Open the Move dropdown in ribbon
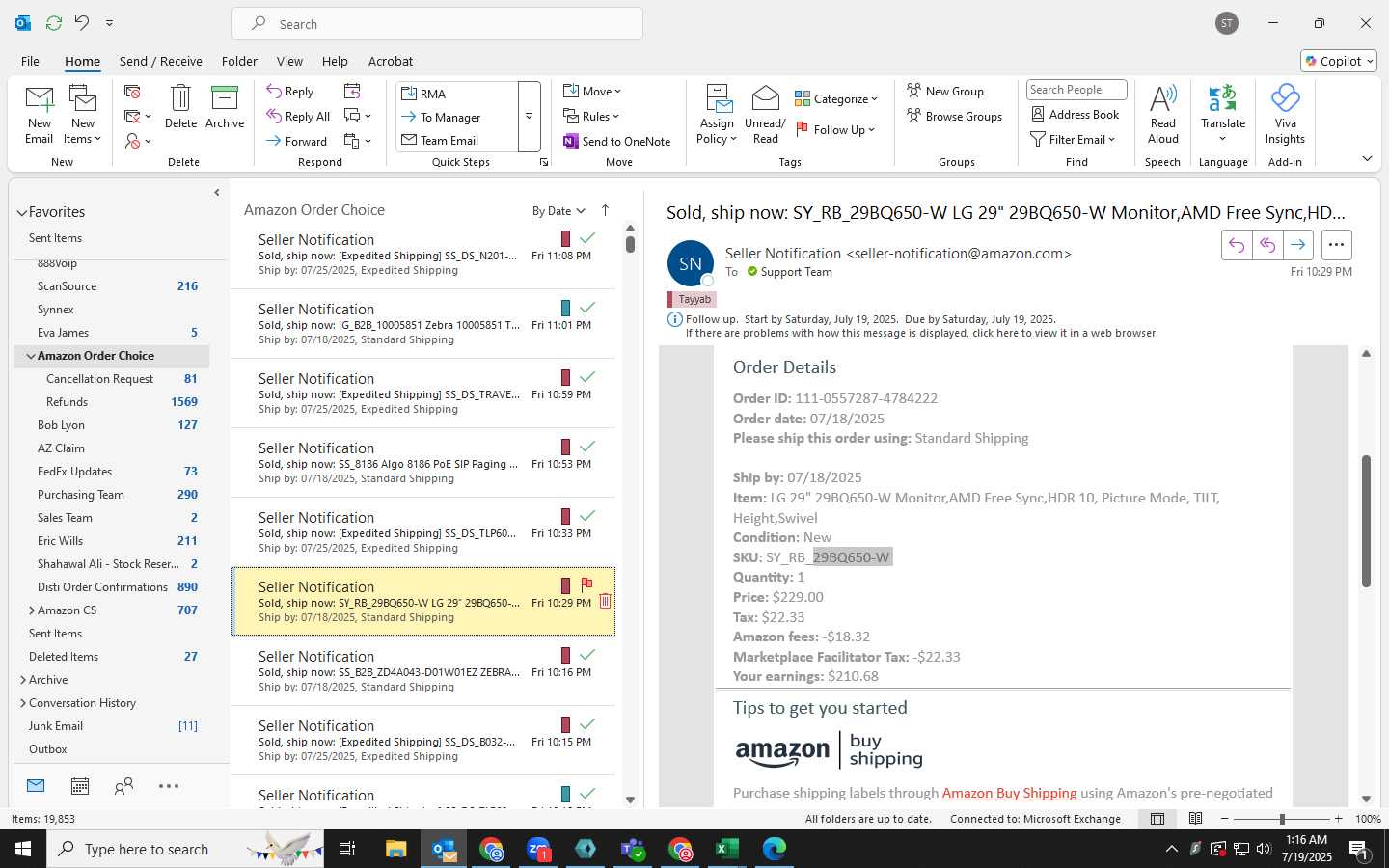 click(x=592, y=91)
